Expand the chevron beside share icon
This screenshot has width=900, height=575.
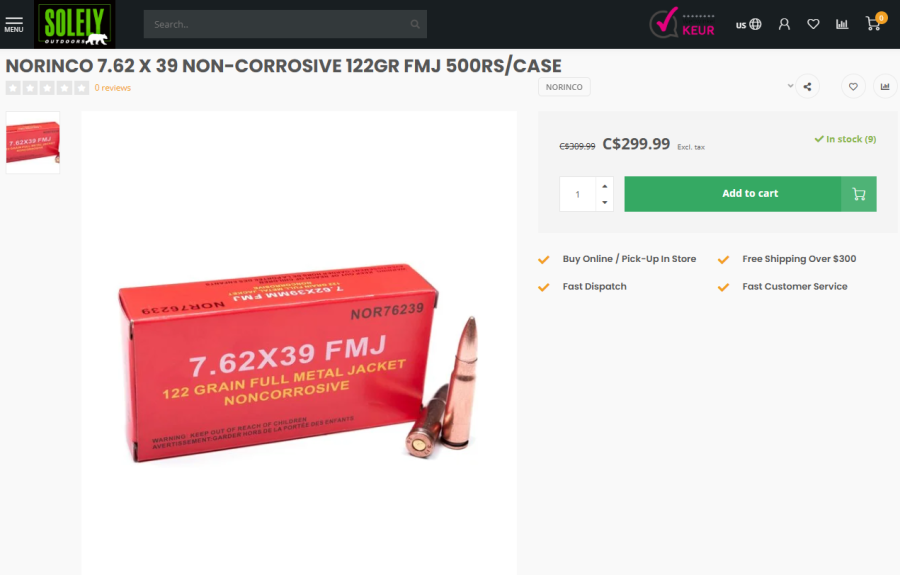(790, 86)
